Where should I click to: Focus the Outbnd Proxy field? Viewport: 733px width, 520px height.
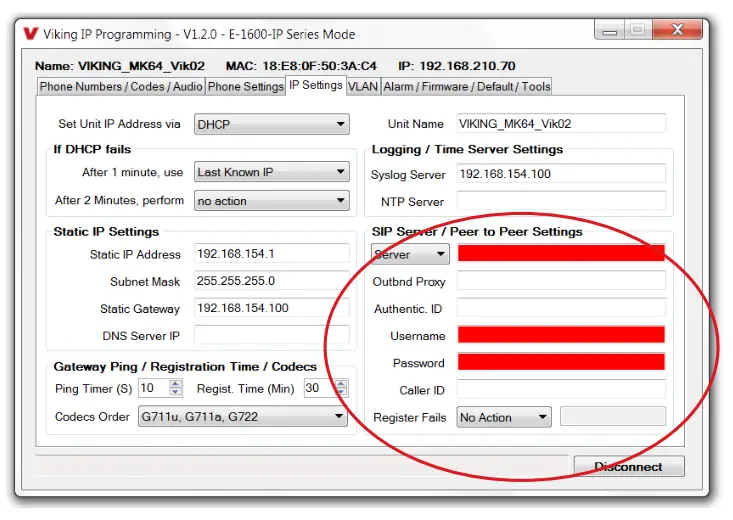(x=561, y=281)
